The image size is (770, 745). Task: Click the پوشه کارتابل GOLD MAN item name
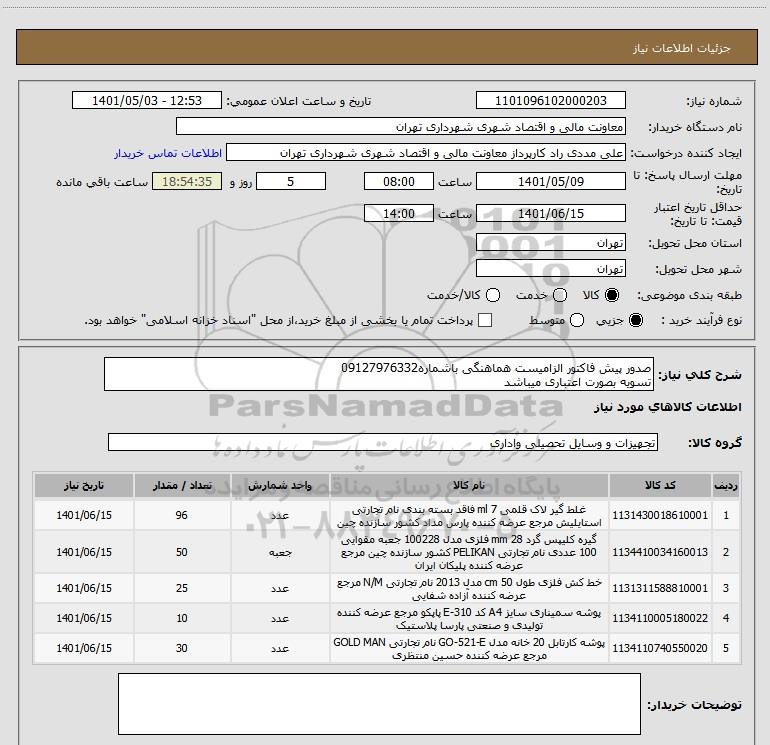click(x=469, y=649)
